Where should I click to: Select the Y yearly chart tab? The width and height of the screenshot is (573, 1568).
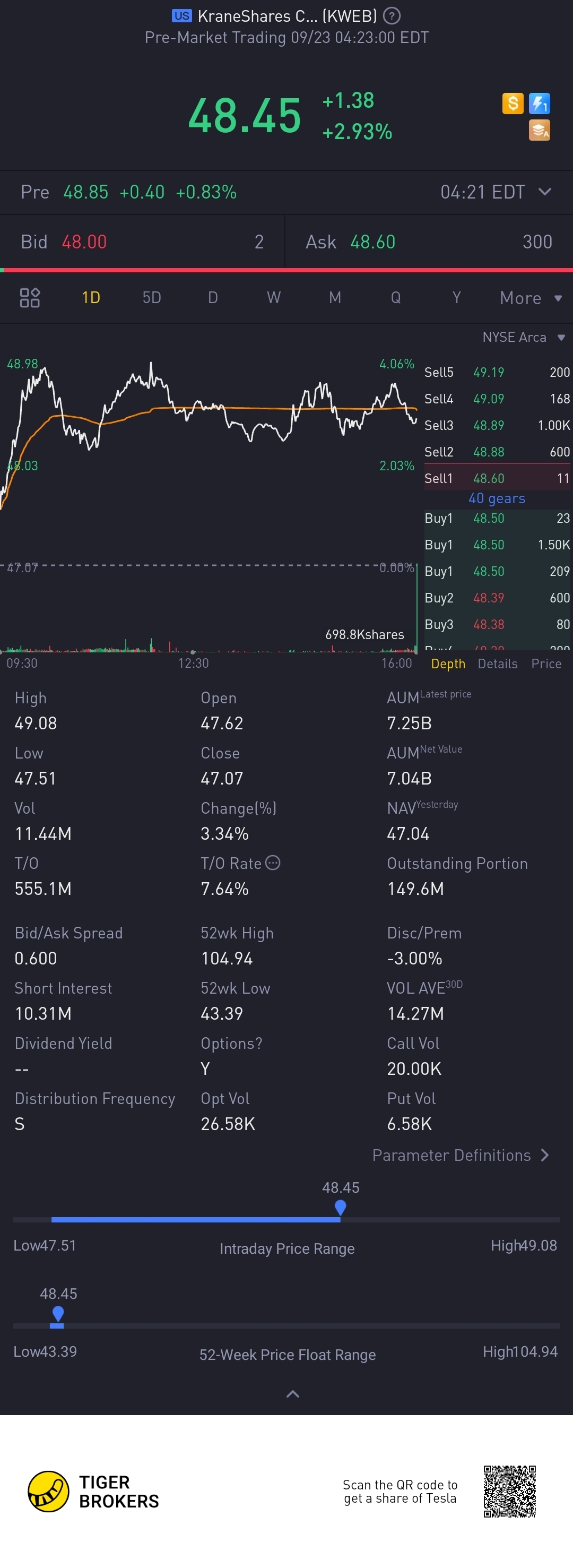pyautogui.click(x=456, y=298)
